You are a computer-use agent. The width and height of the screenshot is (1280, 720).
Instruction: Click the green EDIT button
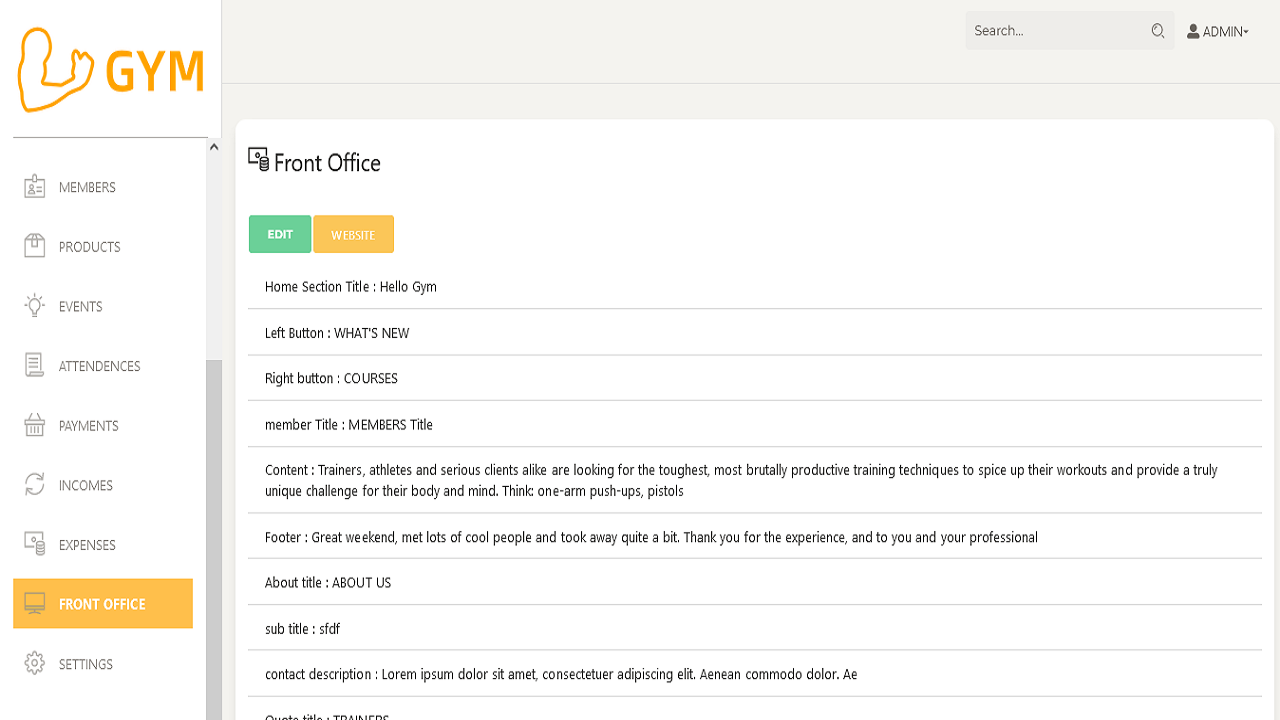click(x=280, y=233)
